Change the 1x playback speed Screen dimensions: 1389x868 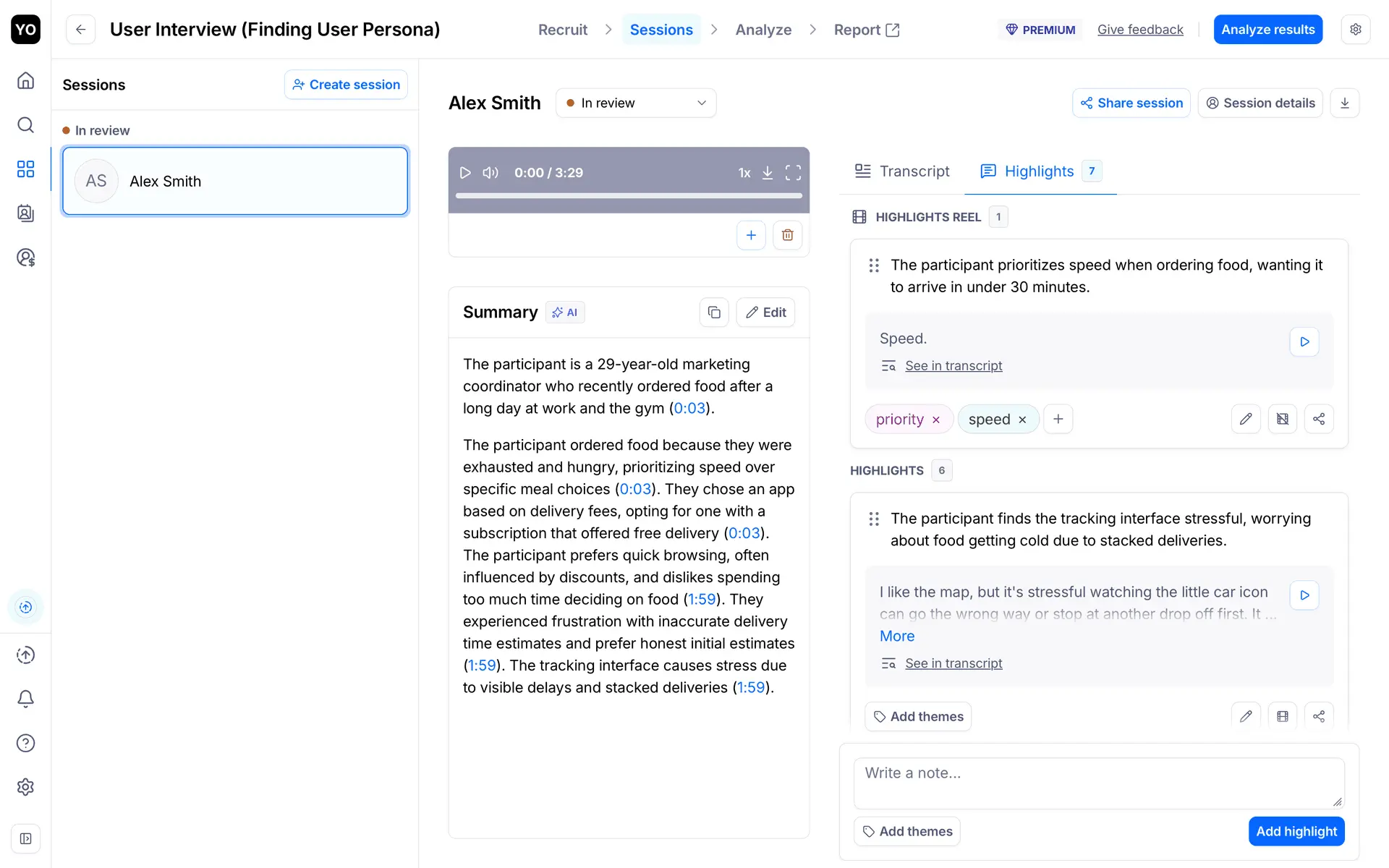[744, 173]
